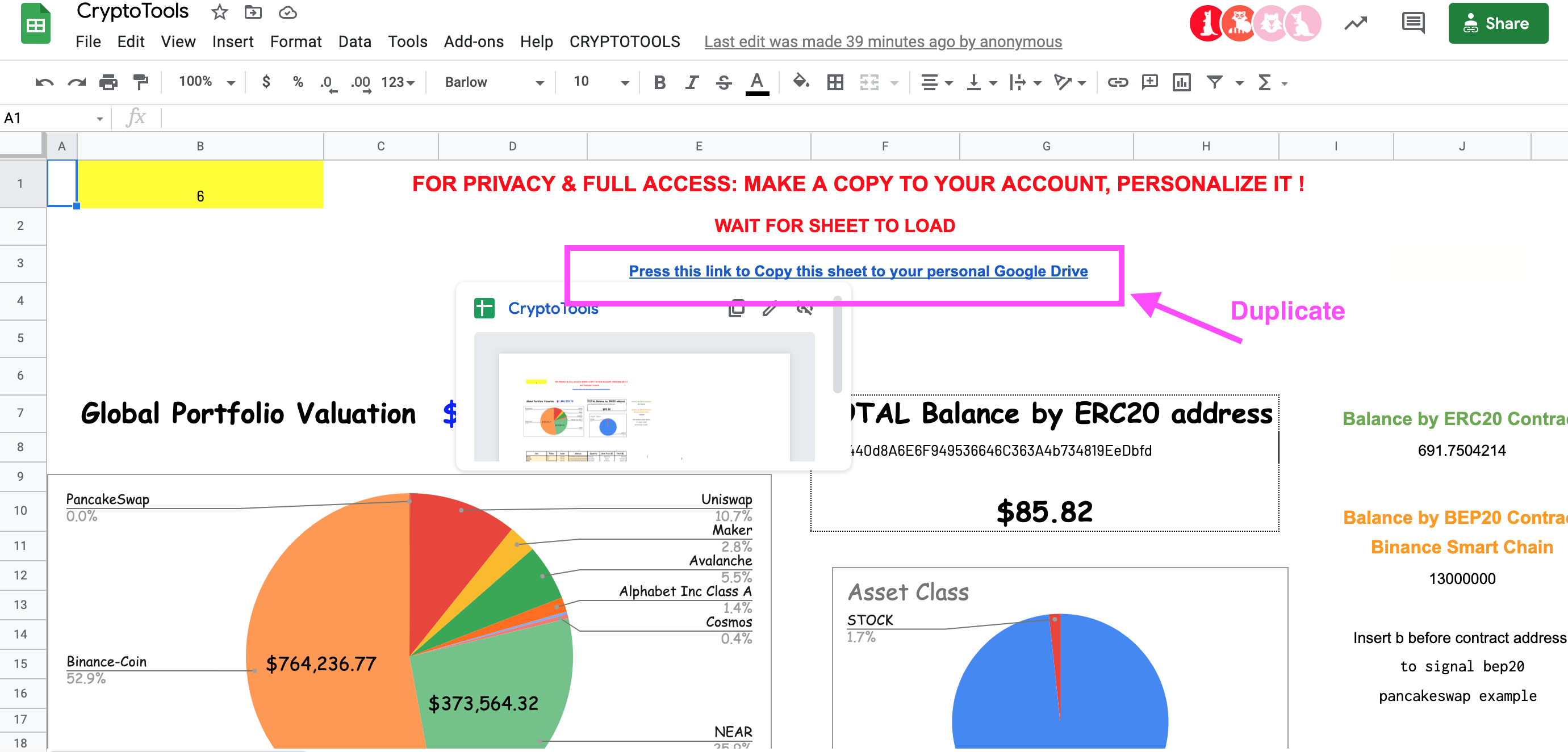The height and width of the screenshot is (752, 1568).
Task: Format as percent
Action: click(x=298, y=82)
